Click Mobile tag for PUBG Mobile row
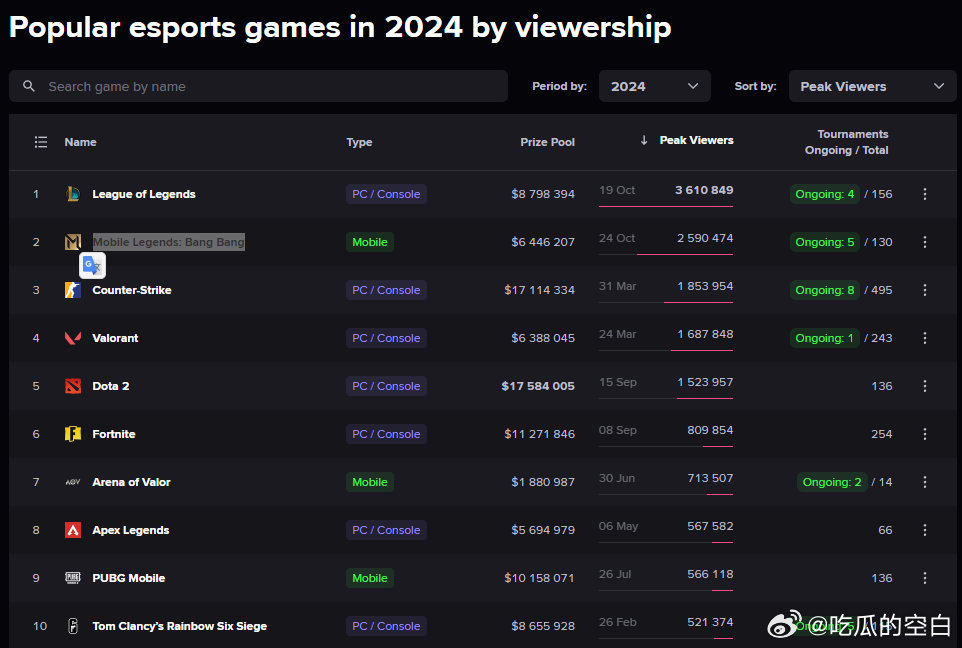Image resolution: width=962 pixels, height=648 pixels. (369, 577)
